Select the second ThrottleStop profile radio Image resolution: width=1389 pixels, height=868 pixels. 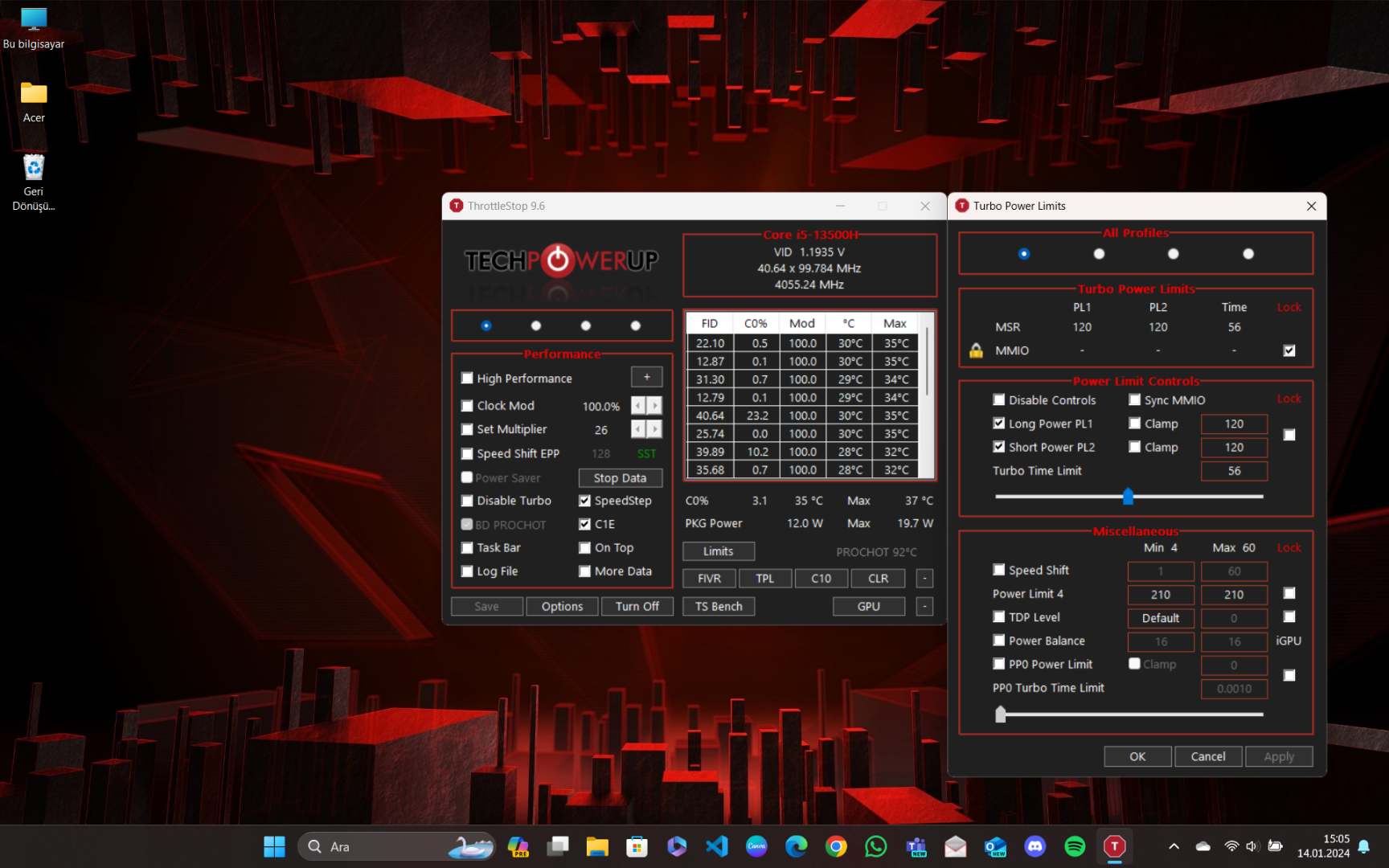pyautogui.click(x=536, y=325)
